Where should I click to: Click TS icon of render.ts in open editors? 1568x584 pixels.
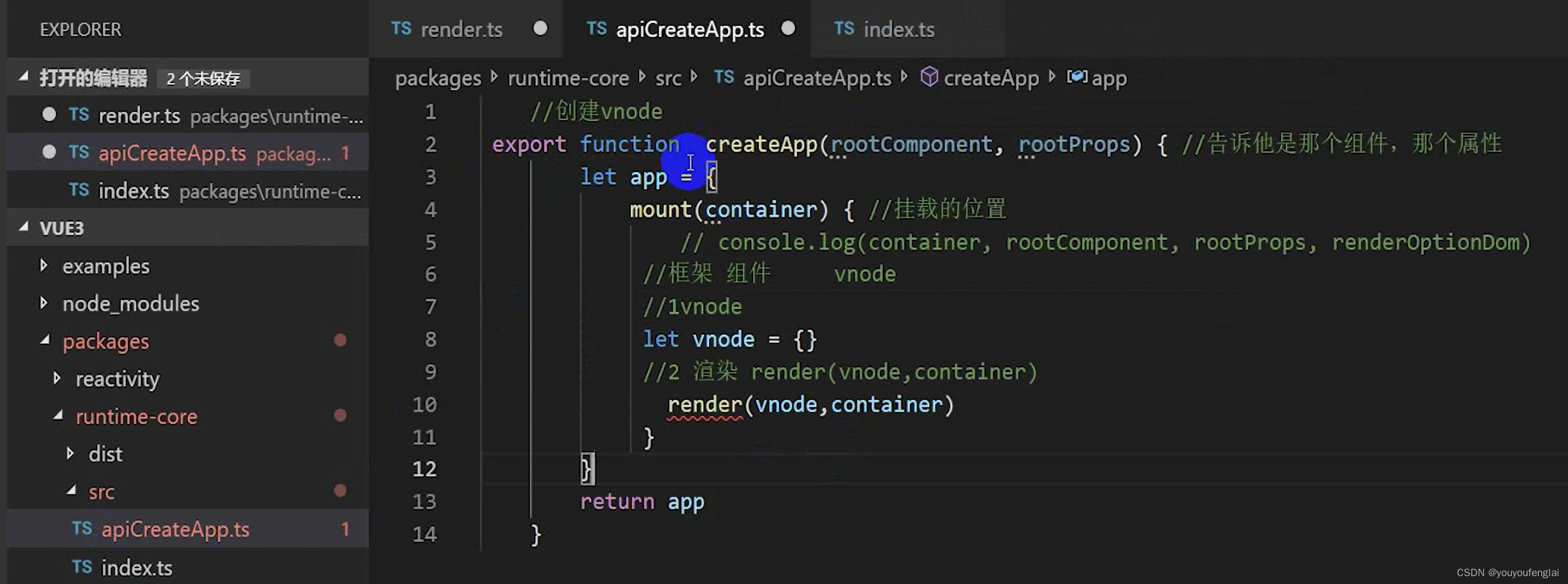click(x=78, y=114)
